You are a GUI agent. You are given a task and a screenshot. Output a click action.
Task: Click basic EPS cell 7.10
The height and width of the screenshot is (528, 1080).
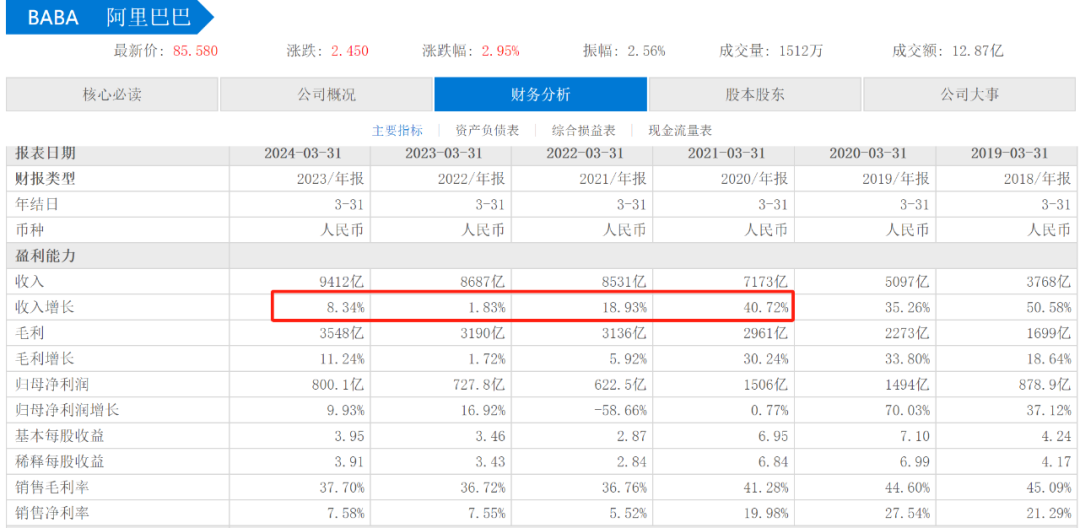pos(916,436)
